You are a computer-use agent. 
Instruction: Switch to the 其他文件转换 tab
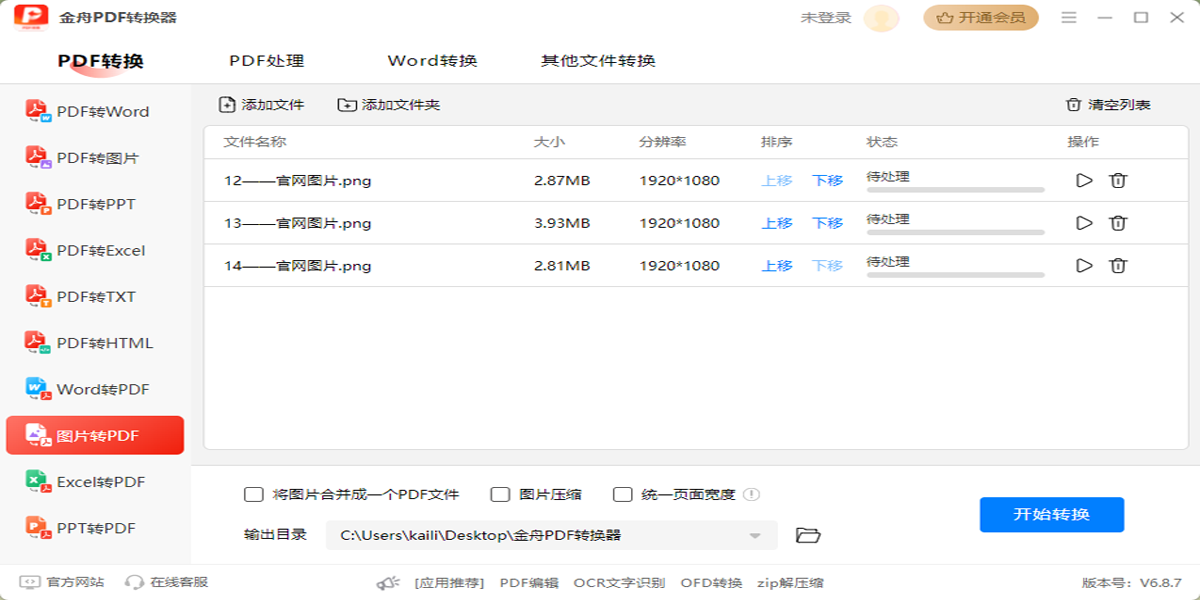(x=598, y=61)
